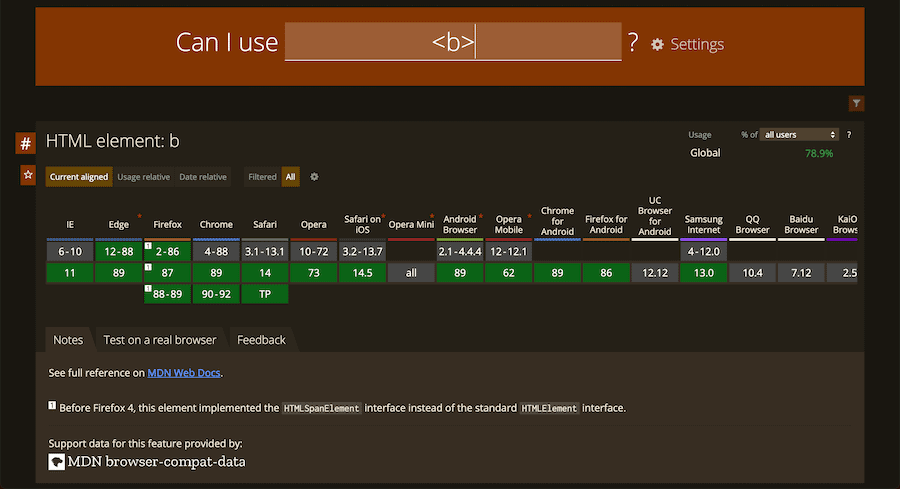Screen dimensions: 900x489
Task: Expand the Chrome 90-92 version cell
Action: (216, 294)
